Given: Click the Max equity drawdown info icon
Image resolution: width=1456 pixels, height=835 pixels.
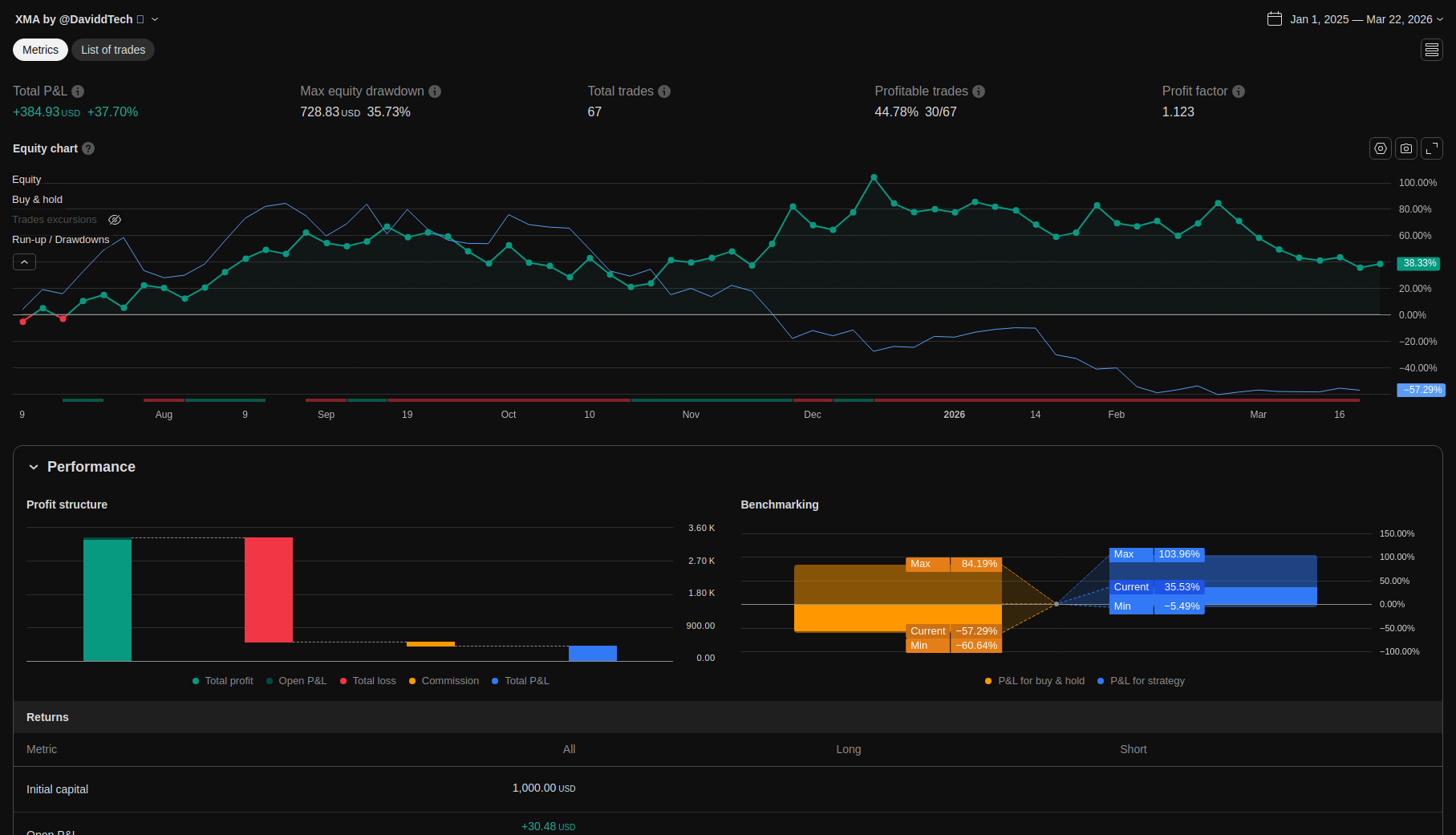Looking at the screenshot, I should 435,91.
